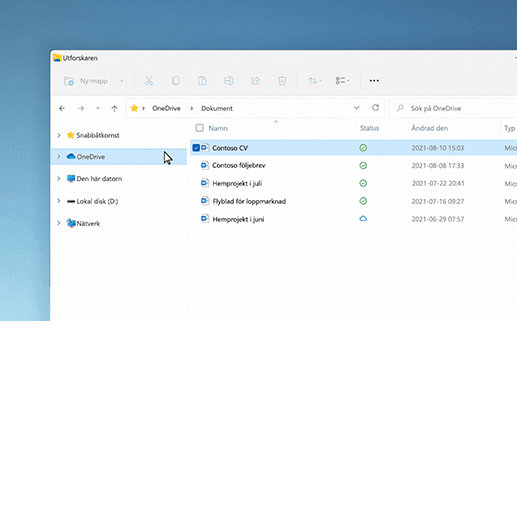Click the Delete trash can icon
Viewport: 517px width, 517px height.
[x=282, y=81]
